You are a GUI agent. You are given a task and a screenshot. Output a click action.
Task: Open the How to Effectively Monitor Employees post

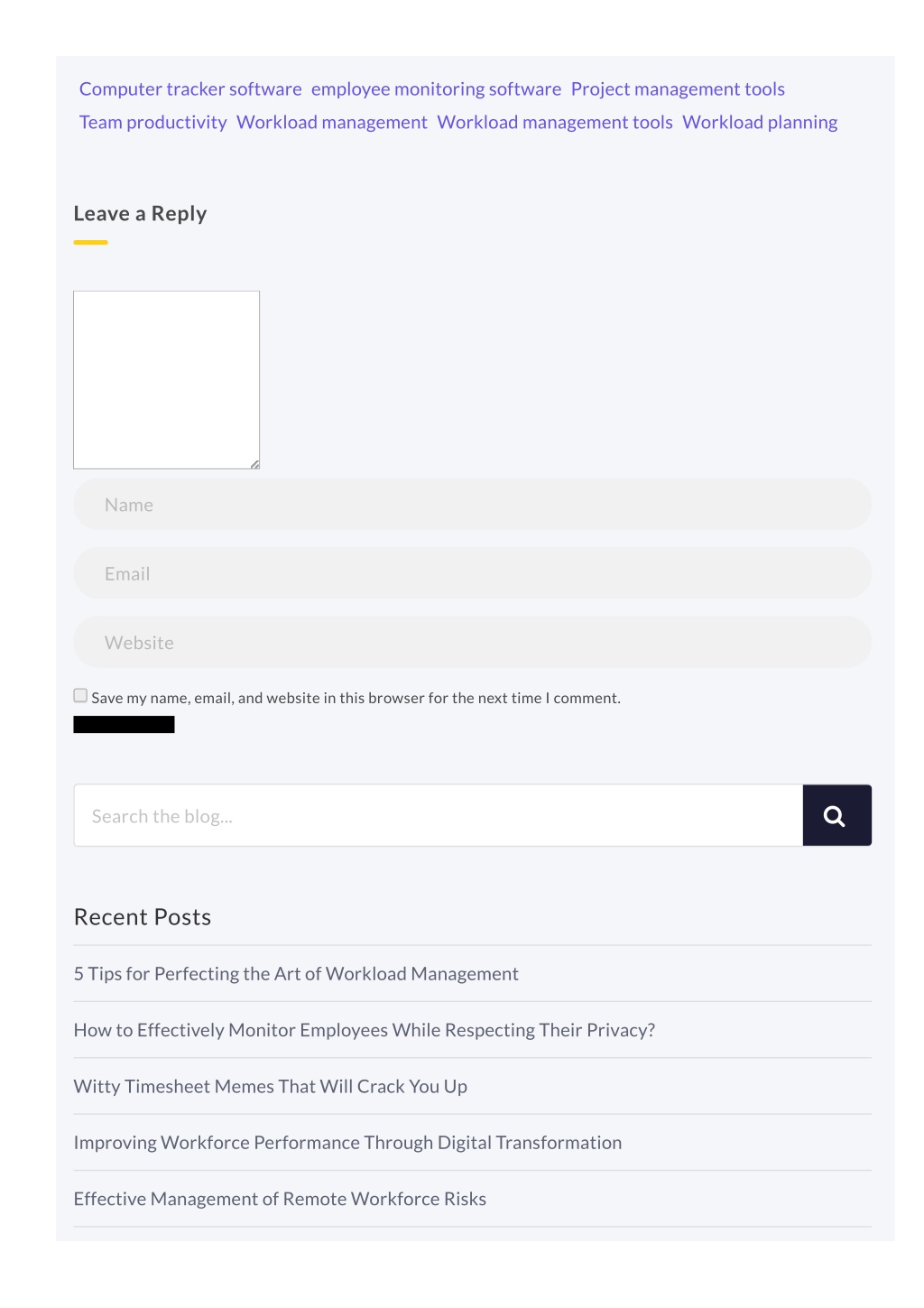pyautogui.click(x=365, y=1030)
